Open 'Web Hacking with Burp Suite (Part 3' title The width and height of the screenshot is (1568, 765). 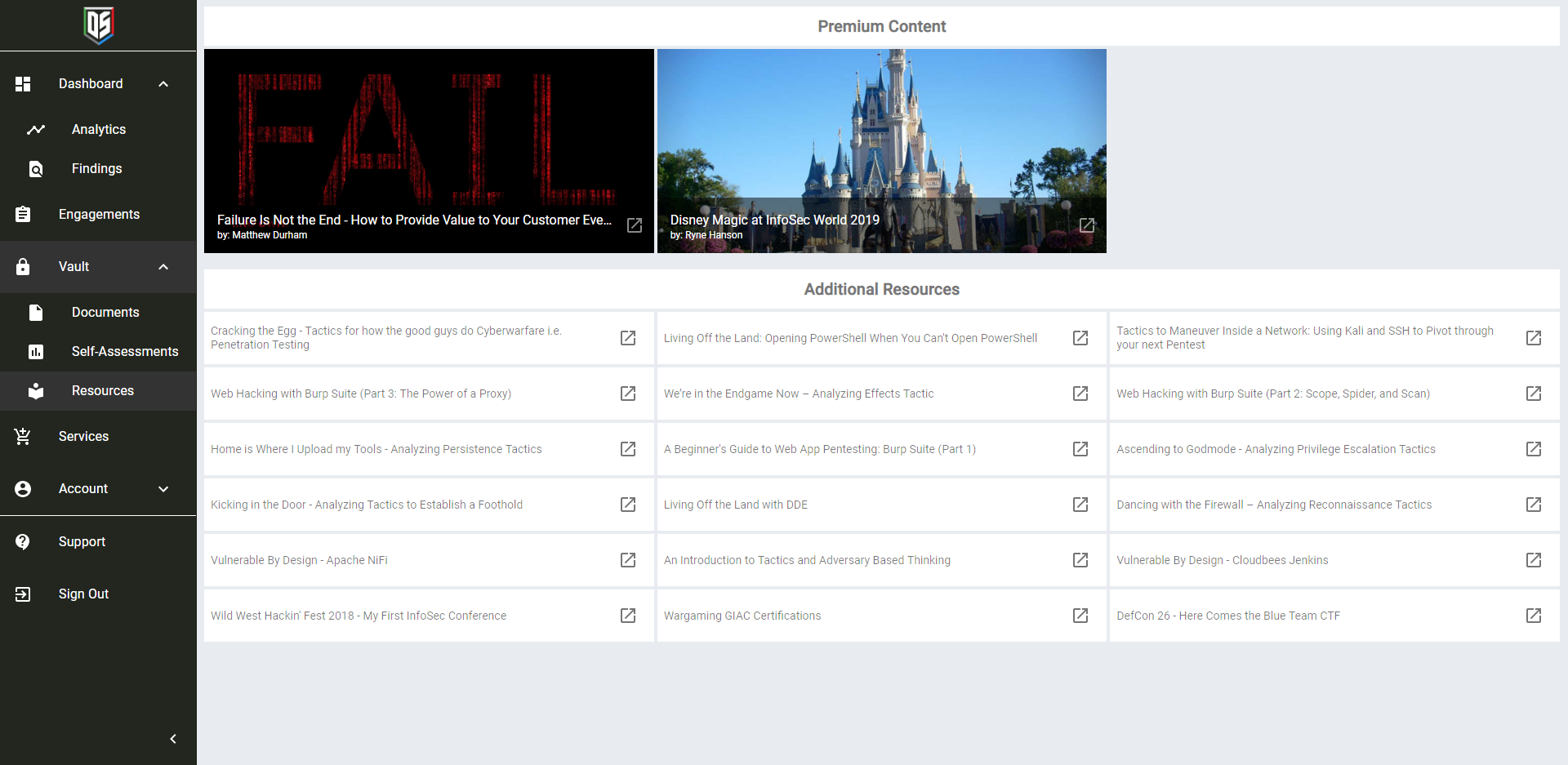click(x=361, y=394)
